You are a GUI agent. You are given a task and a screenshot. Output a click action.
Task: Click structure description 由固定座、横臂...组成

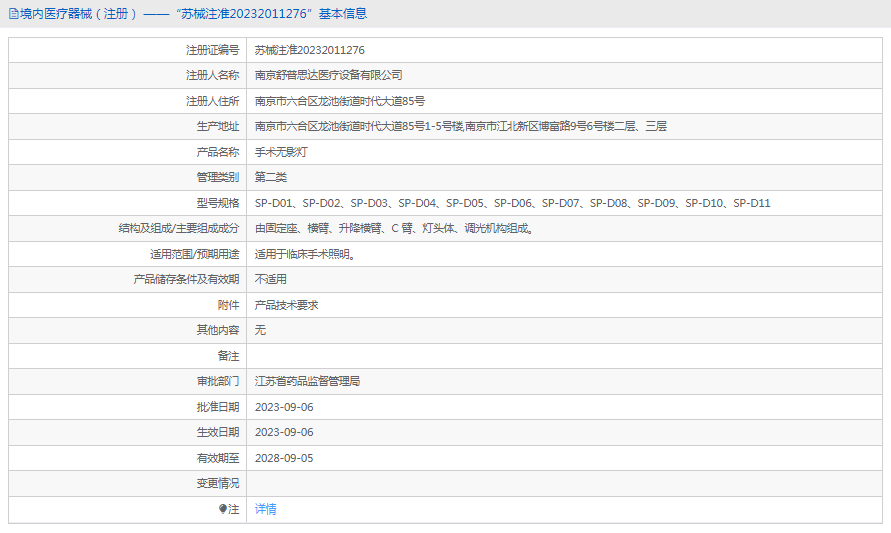point(394,228)
